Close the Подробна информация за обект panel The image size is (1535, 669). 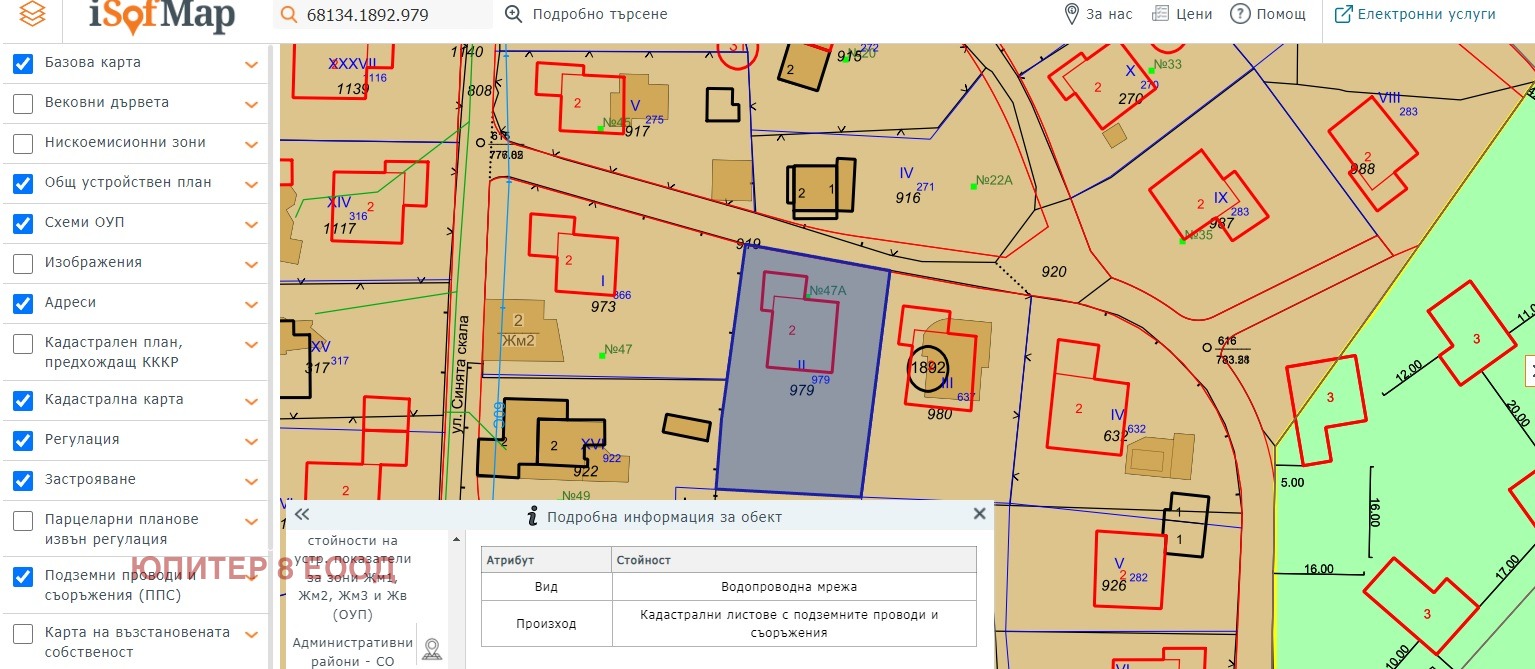979,514
